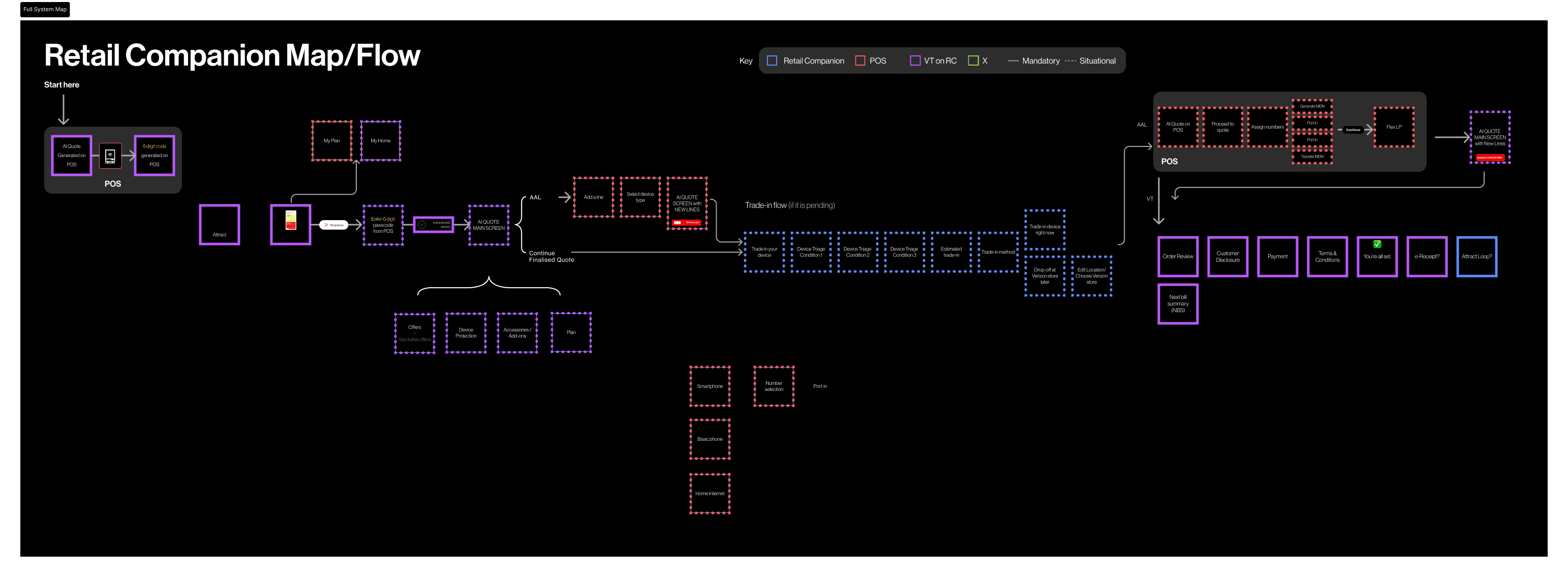This screenshot has height=577, width=1568.
Task: Select the Enter 6 digit passcode node
Action: (x=383, y=225)
